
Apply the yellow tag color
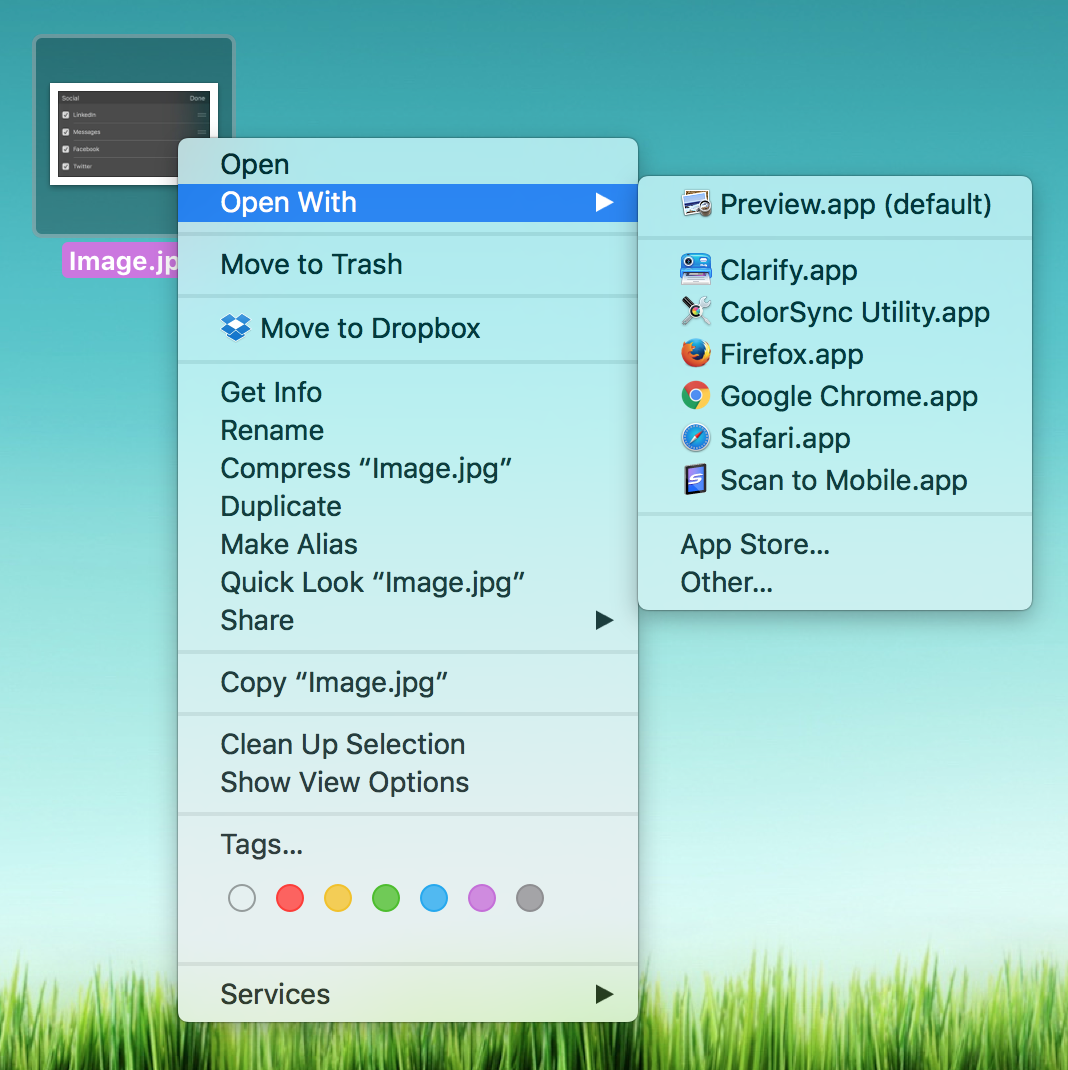(338, 898)
